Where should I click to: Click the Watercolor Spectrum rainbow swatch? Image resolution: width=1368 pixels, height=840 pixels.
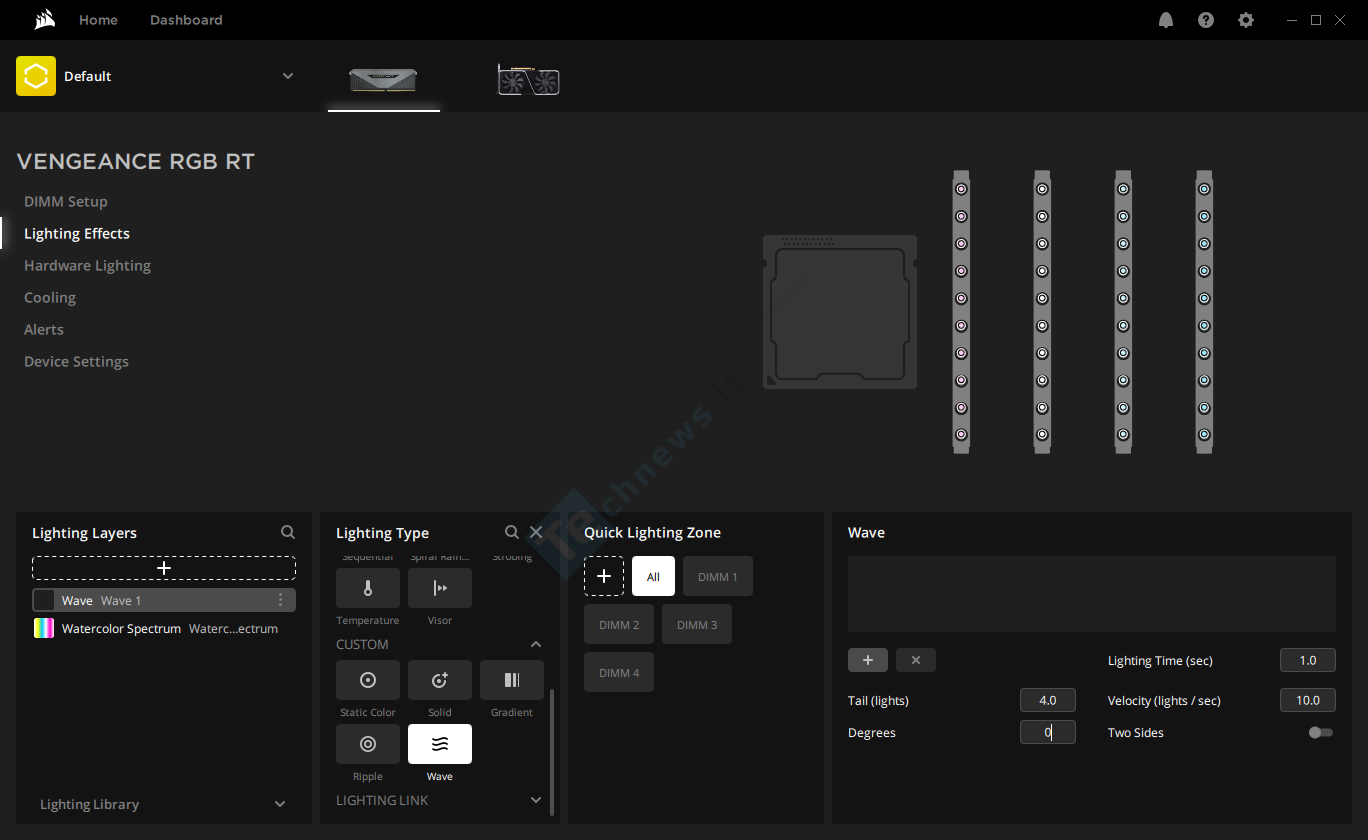[x=44, y=628]
